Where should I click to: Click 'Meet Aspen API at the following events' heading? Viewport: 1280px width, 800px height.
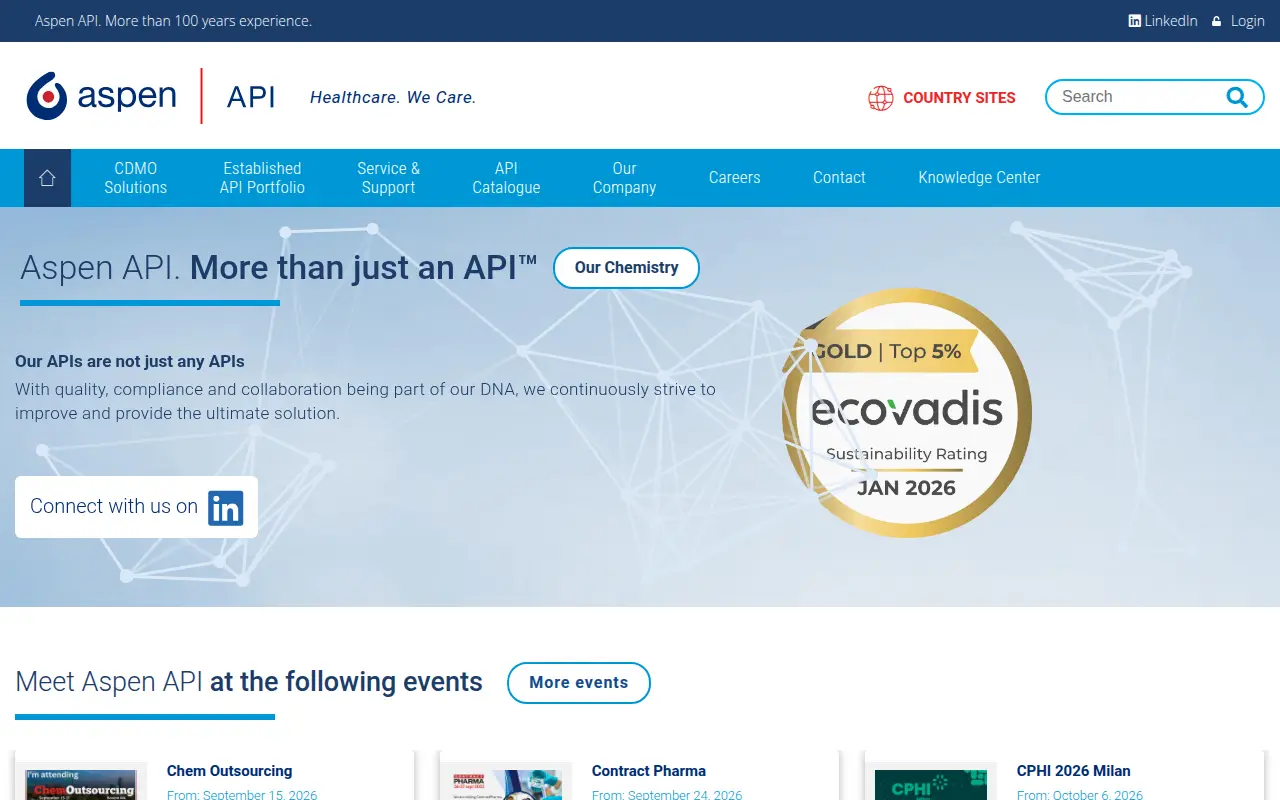tap(249, 682)
